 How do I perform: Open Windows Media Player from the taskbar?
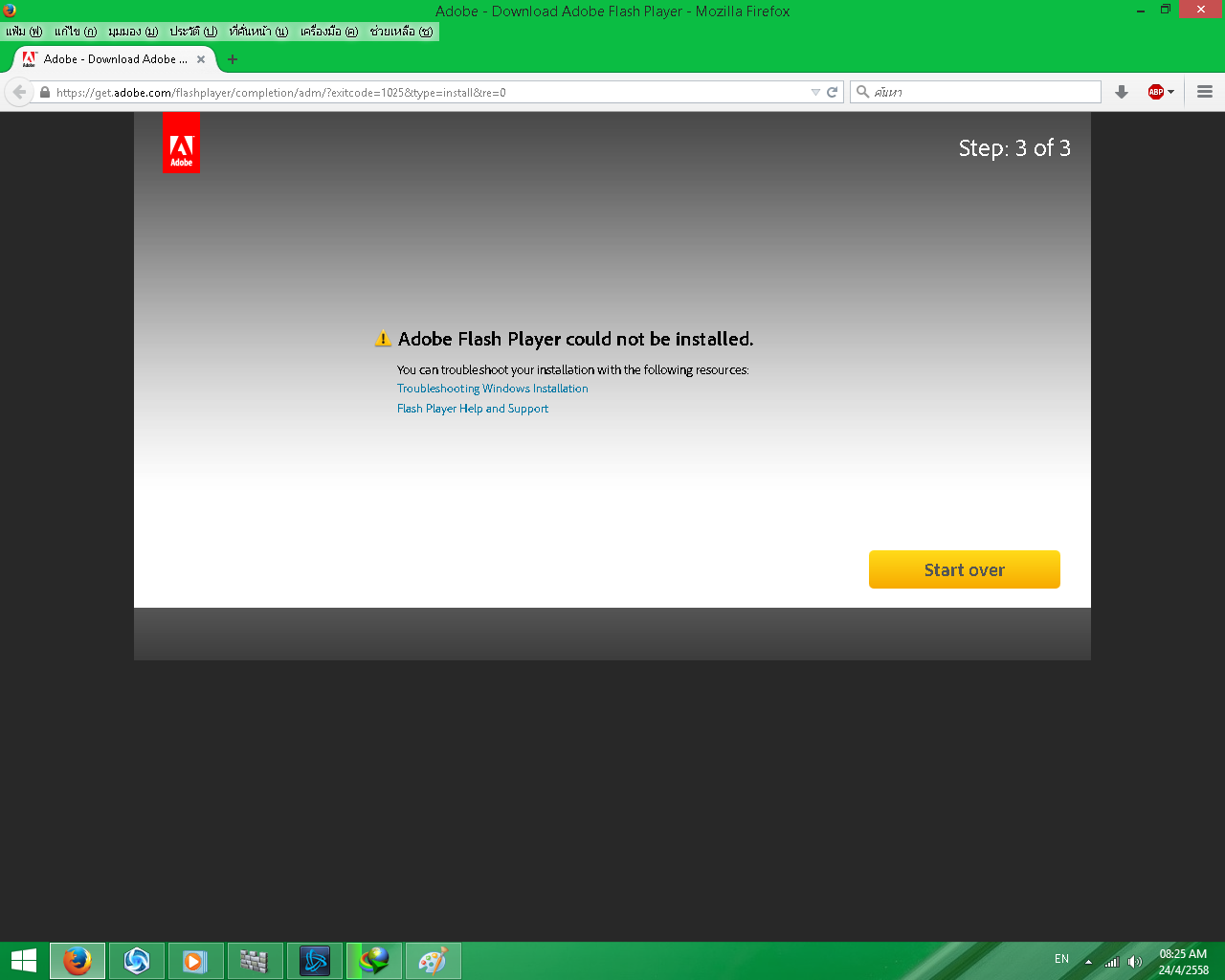pyautogui.click(x=196, y=961)
